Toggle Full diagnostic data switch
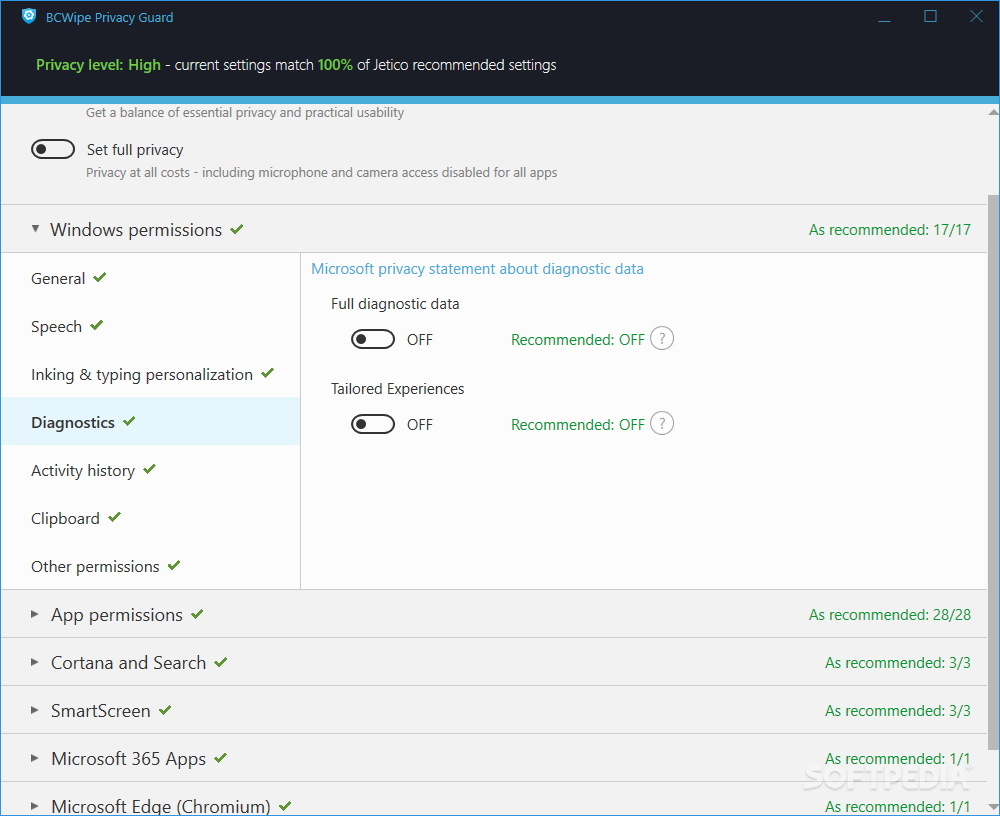Image resolution: width=1000 pixels, height=816 pixels. click(x=373, y=339)
